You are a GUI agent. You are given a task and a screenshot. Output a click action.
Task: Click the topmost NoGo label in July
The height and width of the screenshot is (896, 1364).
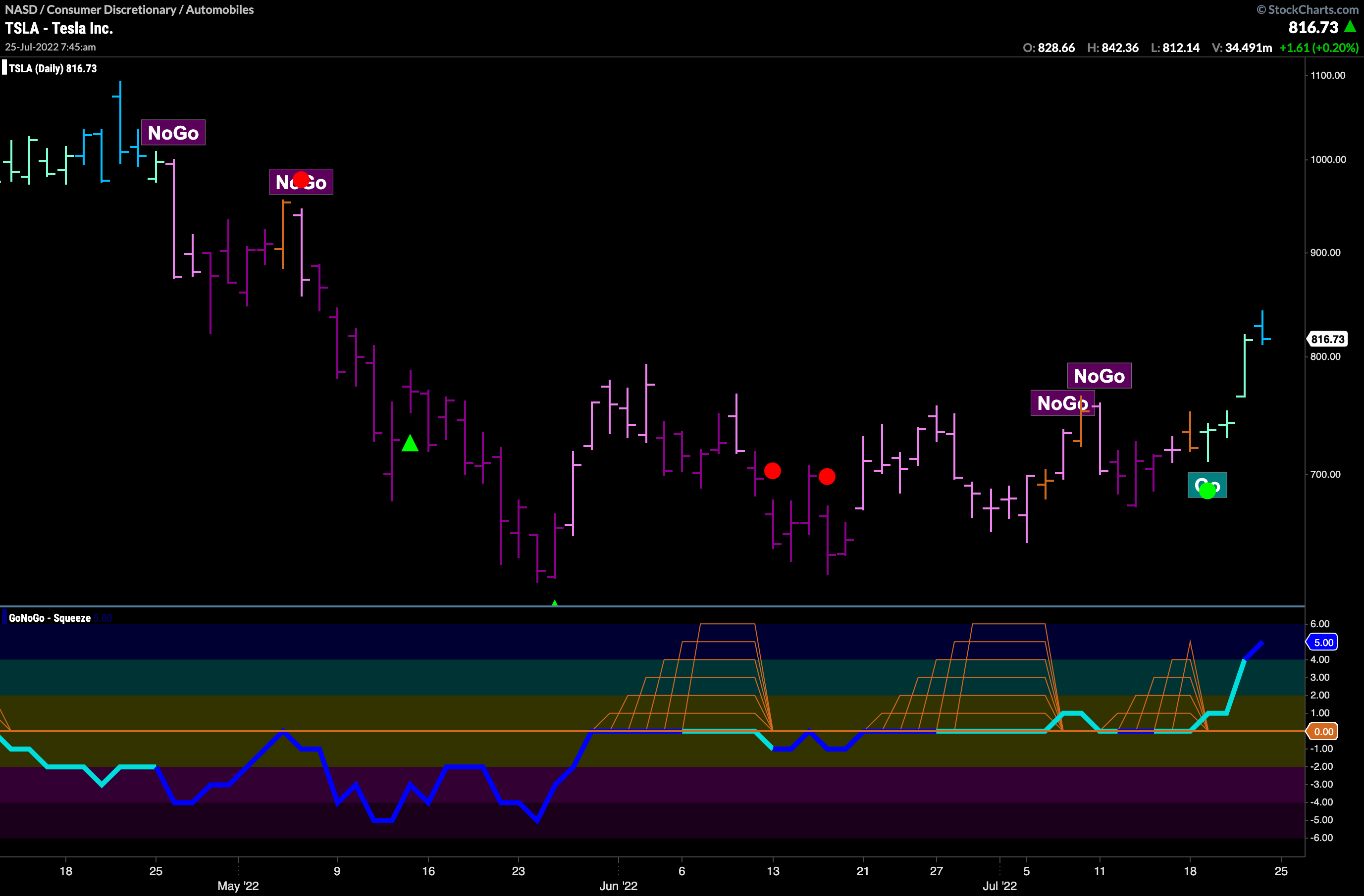point(1099,376)
